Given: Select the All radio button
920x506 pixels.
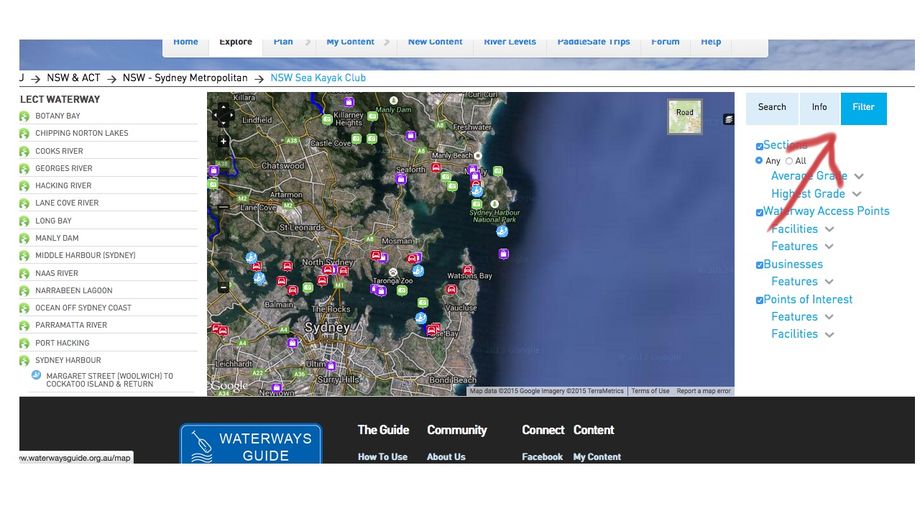Looking at the screenshot, I should tap(789, 161).
